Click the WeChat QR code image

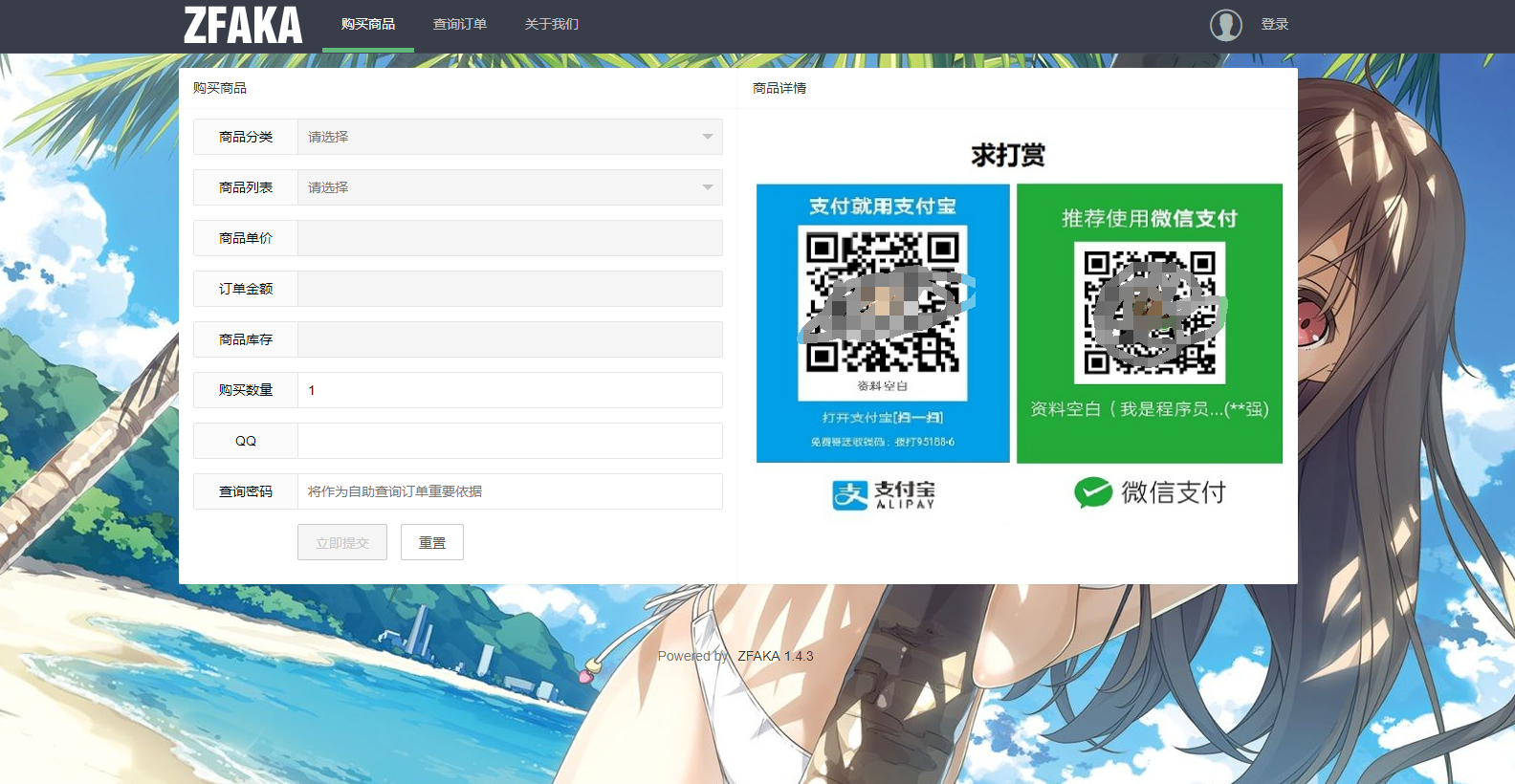[1150, 313]
